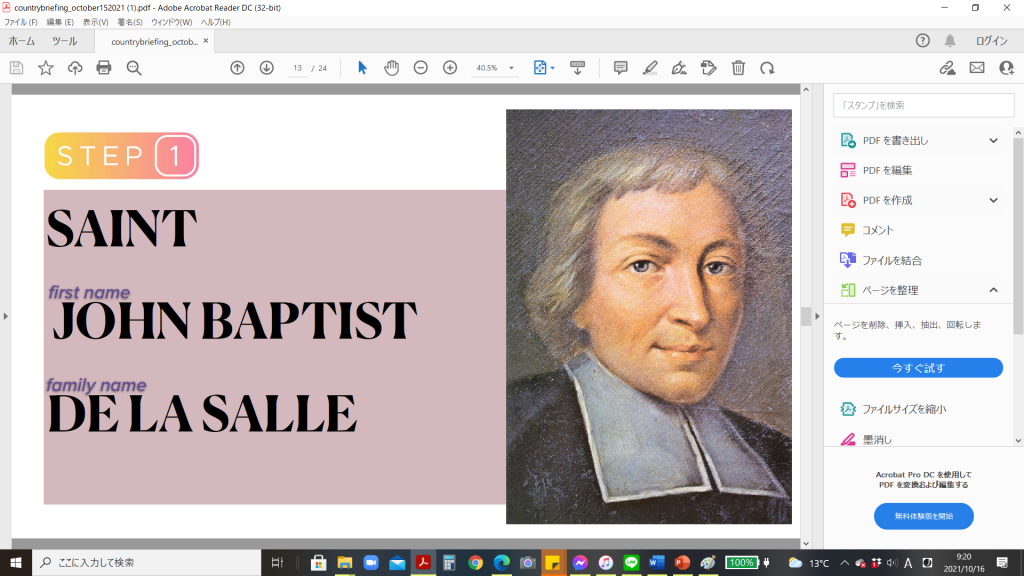Bookmark the file with the star icon
Screen dimensions: 1024x576
(x=46, y=68)
